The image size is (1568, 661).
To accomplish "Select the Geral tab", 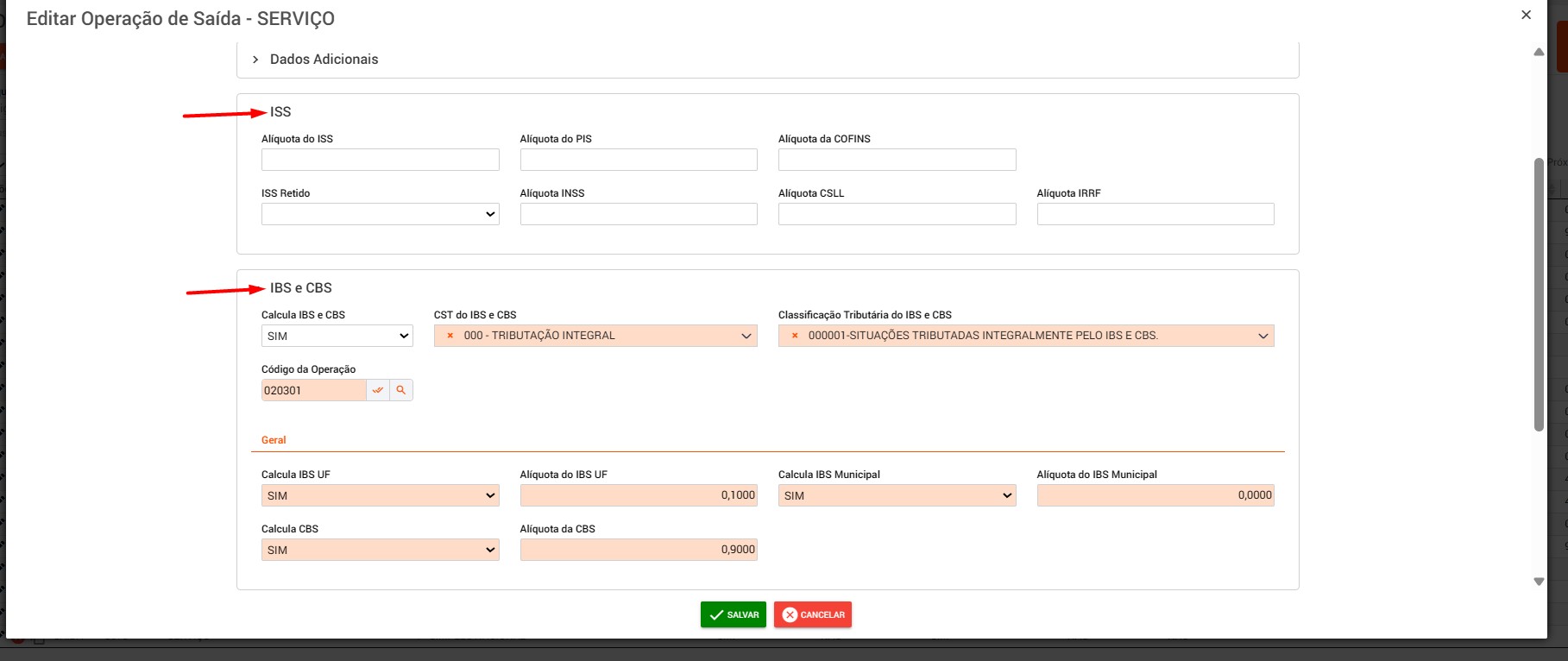I will (274, 440).
